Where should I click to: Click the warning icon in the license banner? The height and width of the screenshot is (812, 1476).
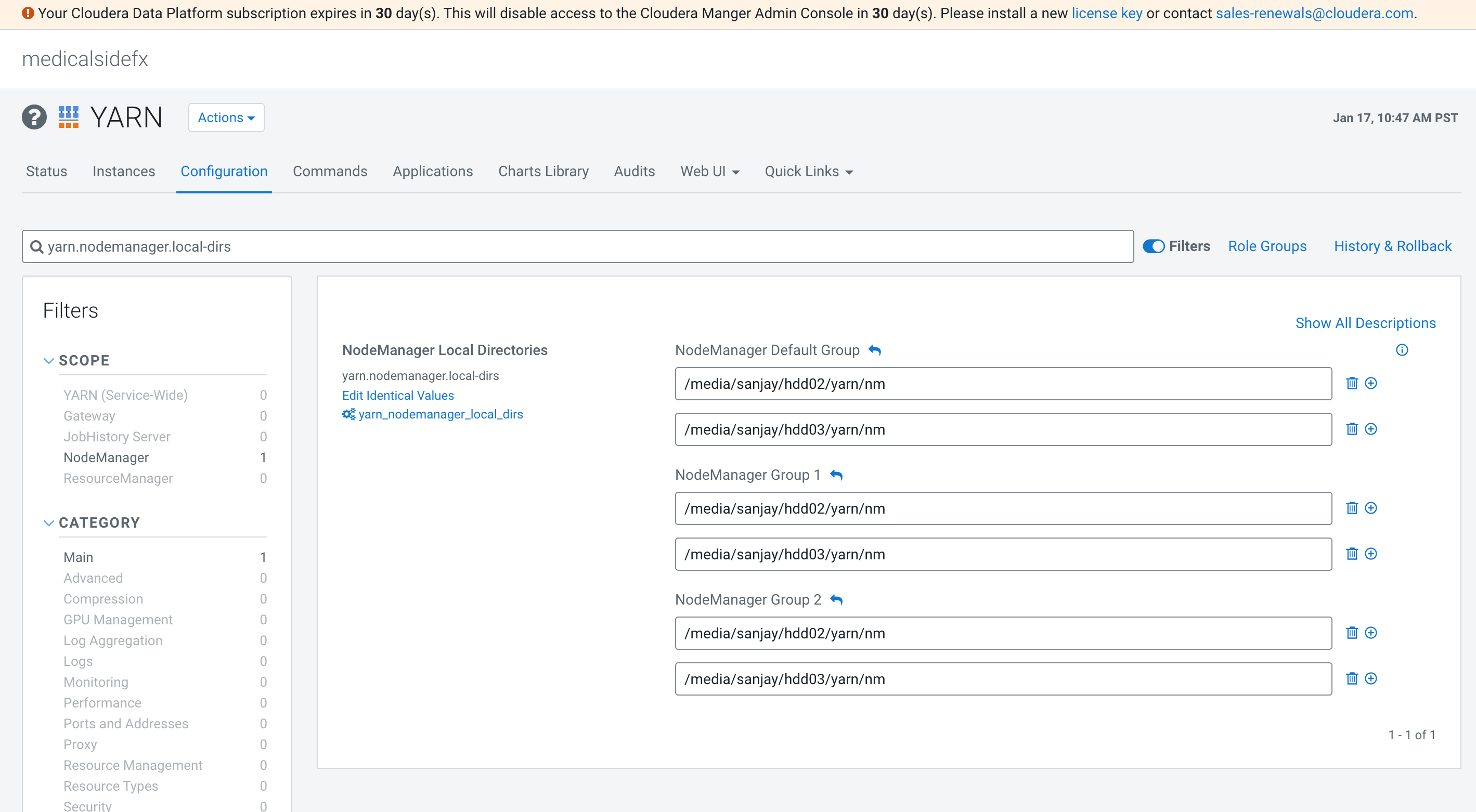click(27, 14)
